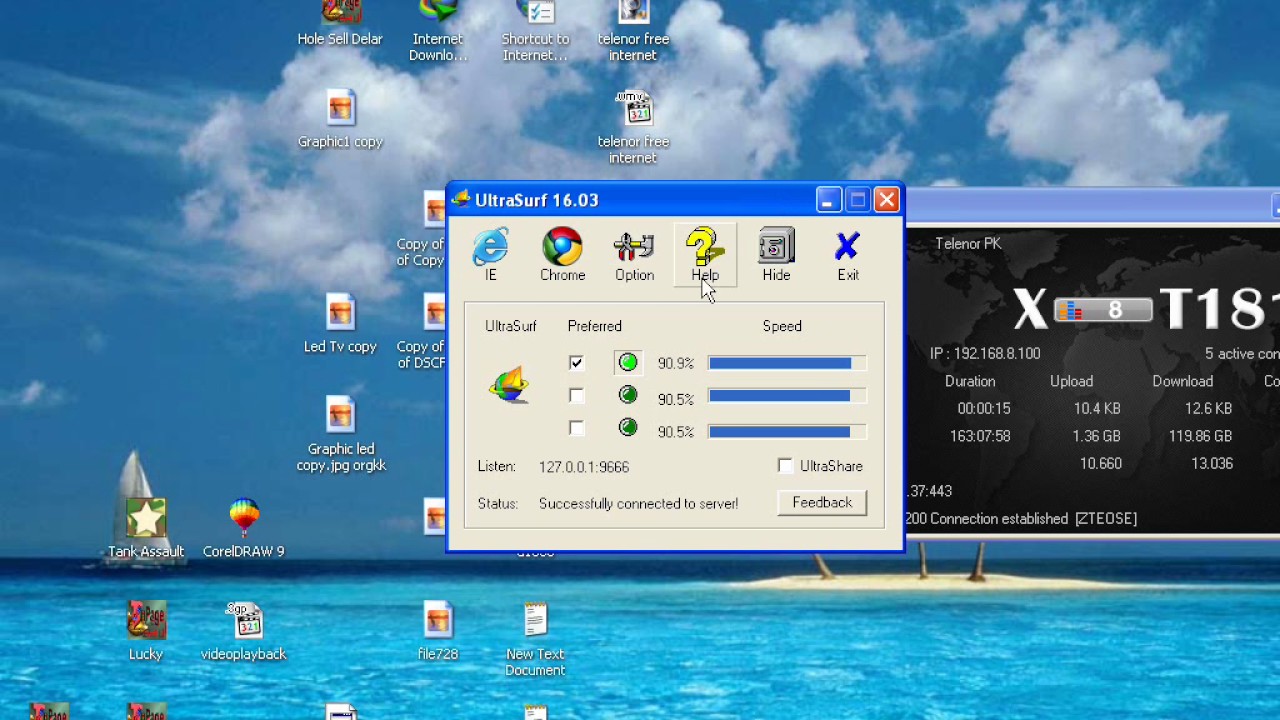The image size is (1280, 720).
Task: Click the Upload label in the background window
Action: coord(1071,381)
